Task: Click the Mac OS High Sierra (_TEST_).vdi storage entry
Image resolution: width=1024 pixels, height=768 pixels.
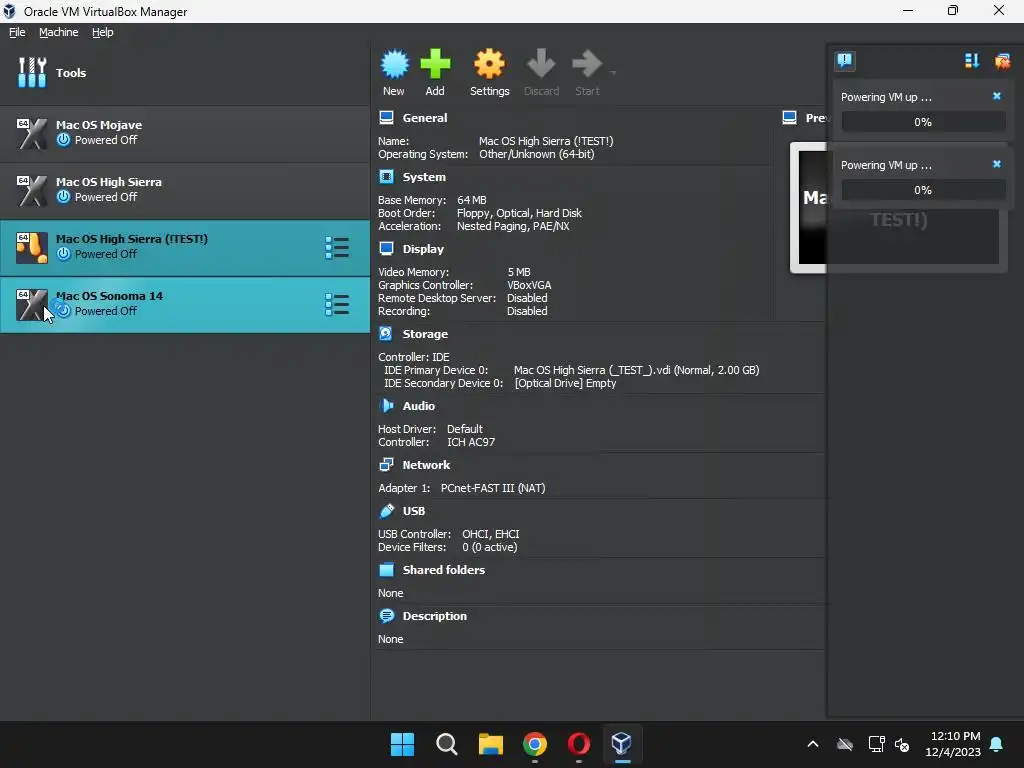Action: coord(636,370)
